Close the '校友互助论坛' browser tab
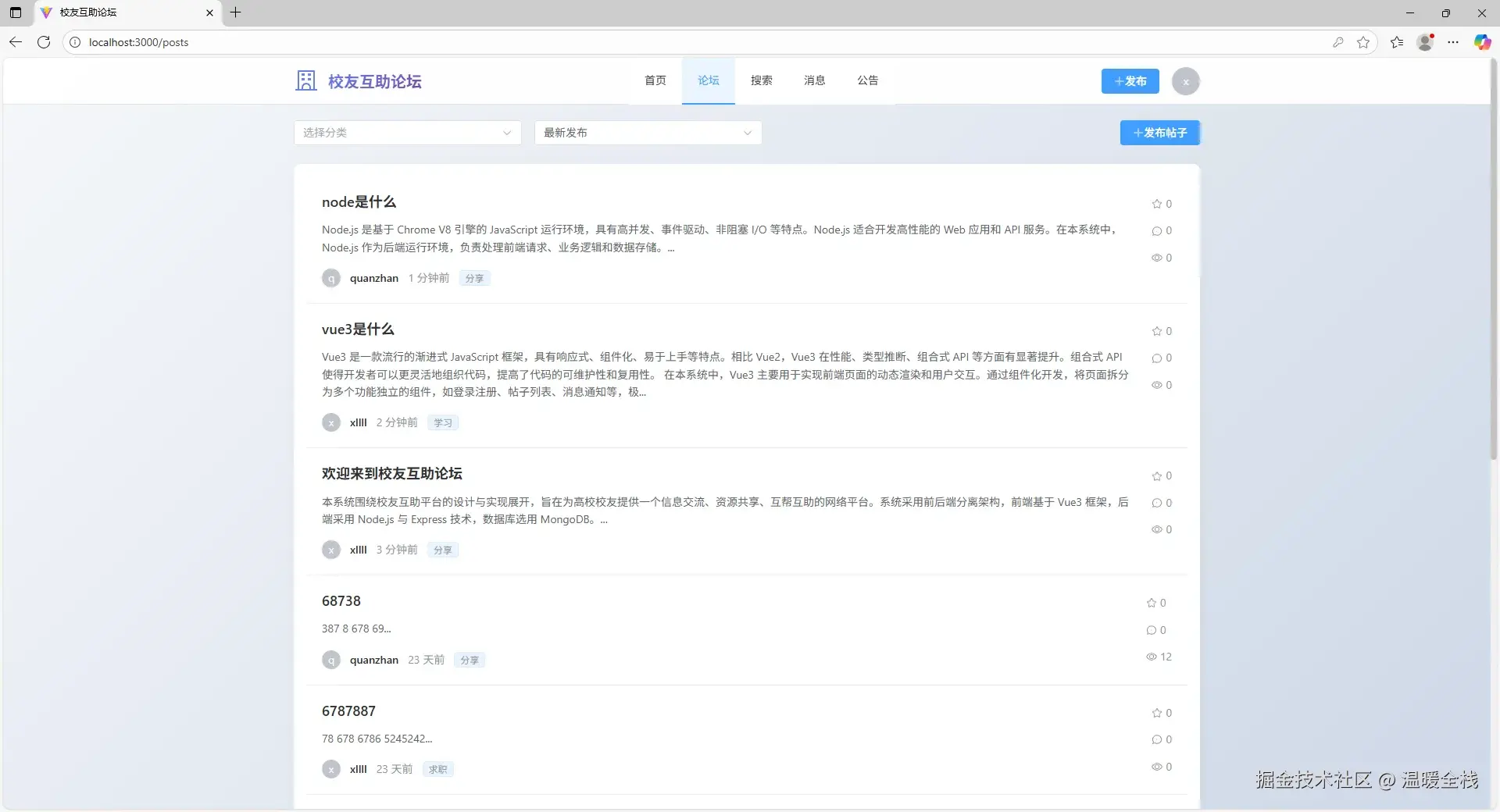Viewport: 1500px width, 812px height. pos(209,12)
